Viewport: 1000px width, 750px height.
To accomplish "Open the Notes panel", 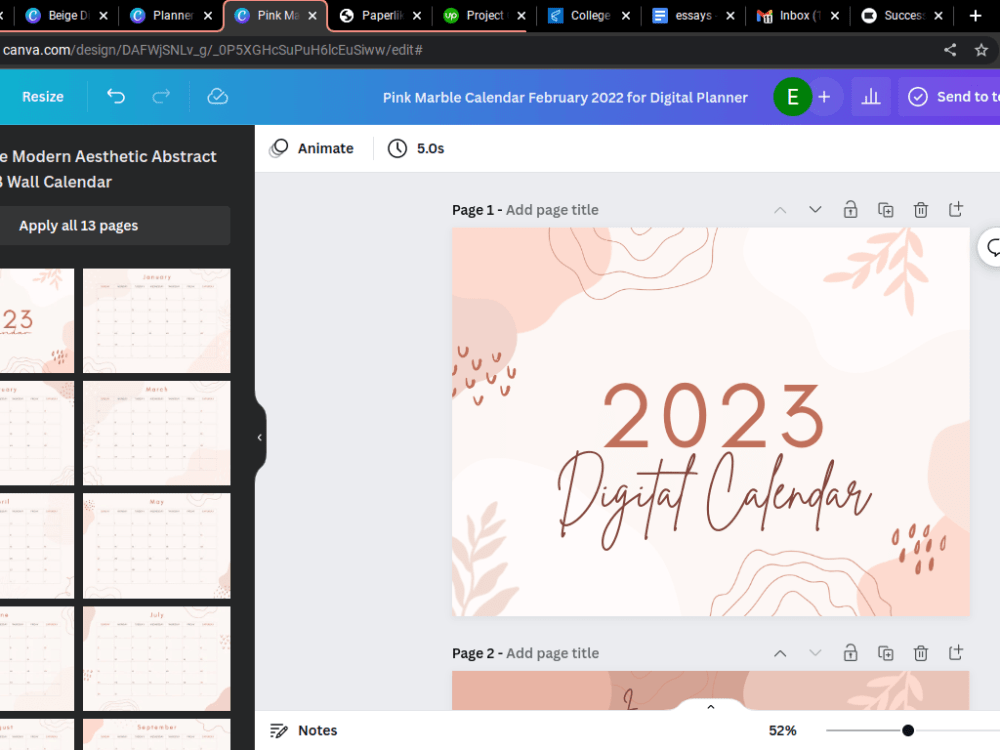I will (304, 730).
